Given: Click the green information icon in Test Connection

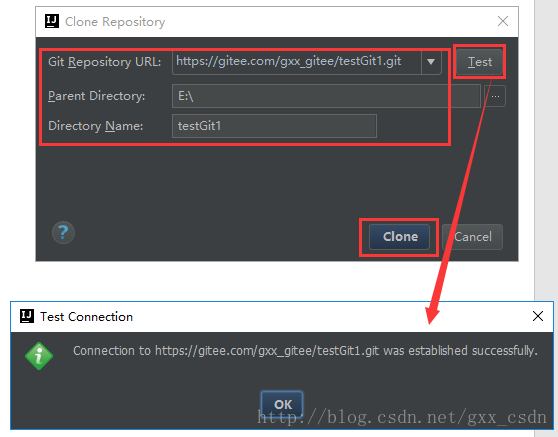Looking at the screenshot, I should [39, 356].
